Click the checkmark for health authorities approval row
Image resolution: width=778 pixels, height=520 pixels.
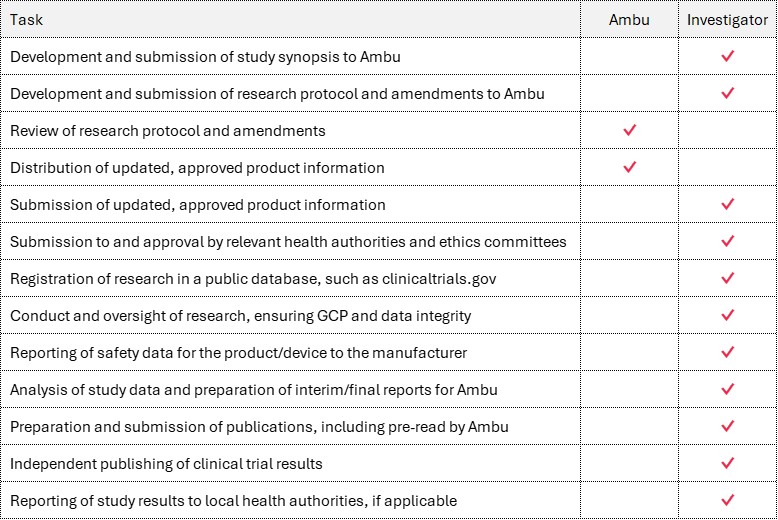tap(727, 242)
